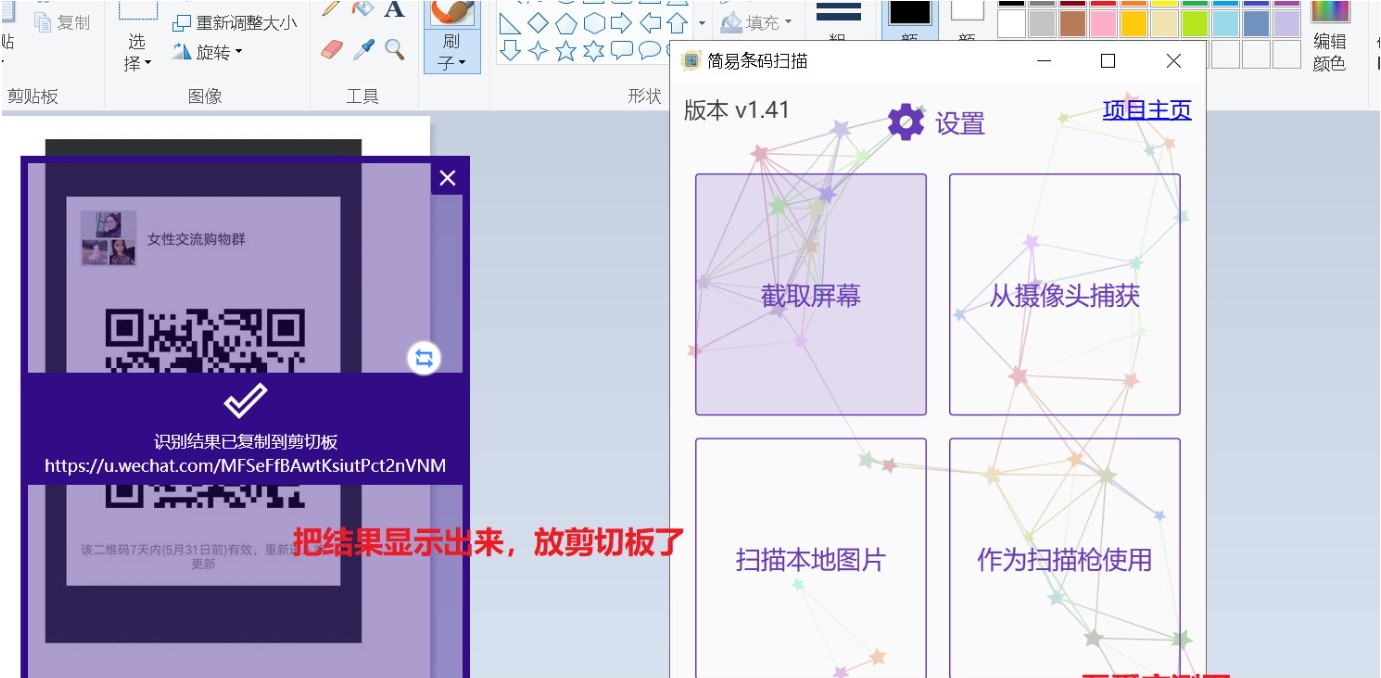Viewport: 1381px width, 678px height.
Task: Select the Pencil tool in Paint
Action: click(333, 10)
